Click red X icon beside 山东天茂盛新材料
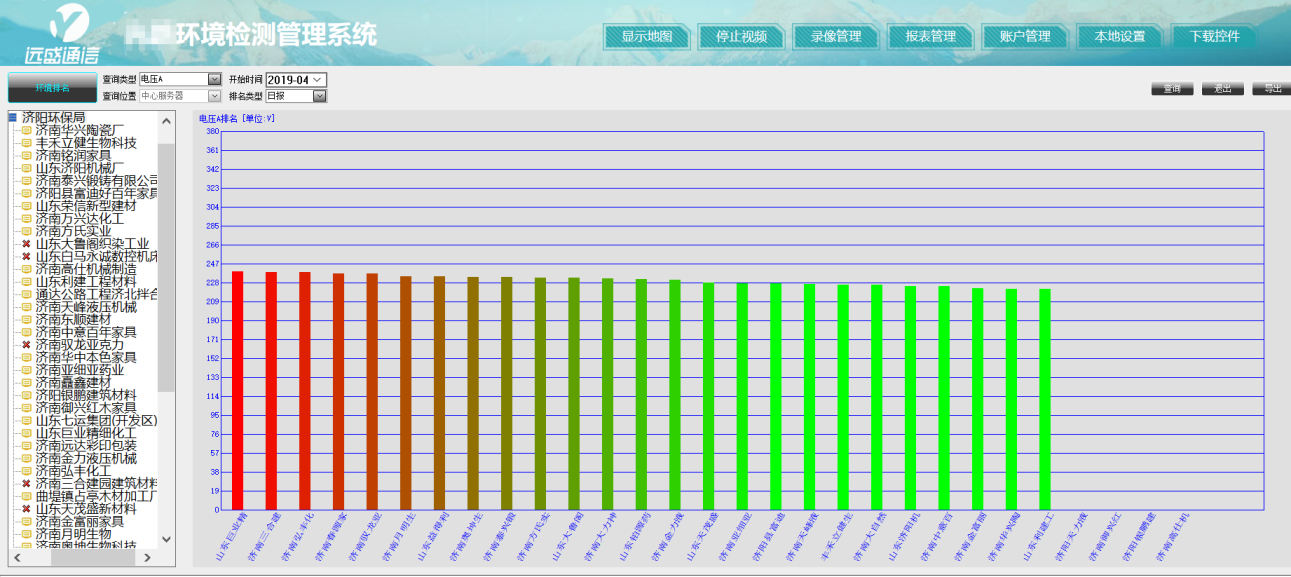This screenshot has height=577, width=1291. tap(26, 509)
